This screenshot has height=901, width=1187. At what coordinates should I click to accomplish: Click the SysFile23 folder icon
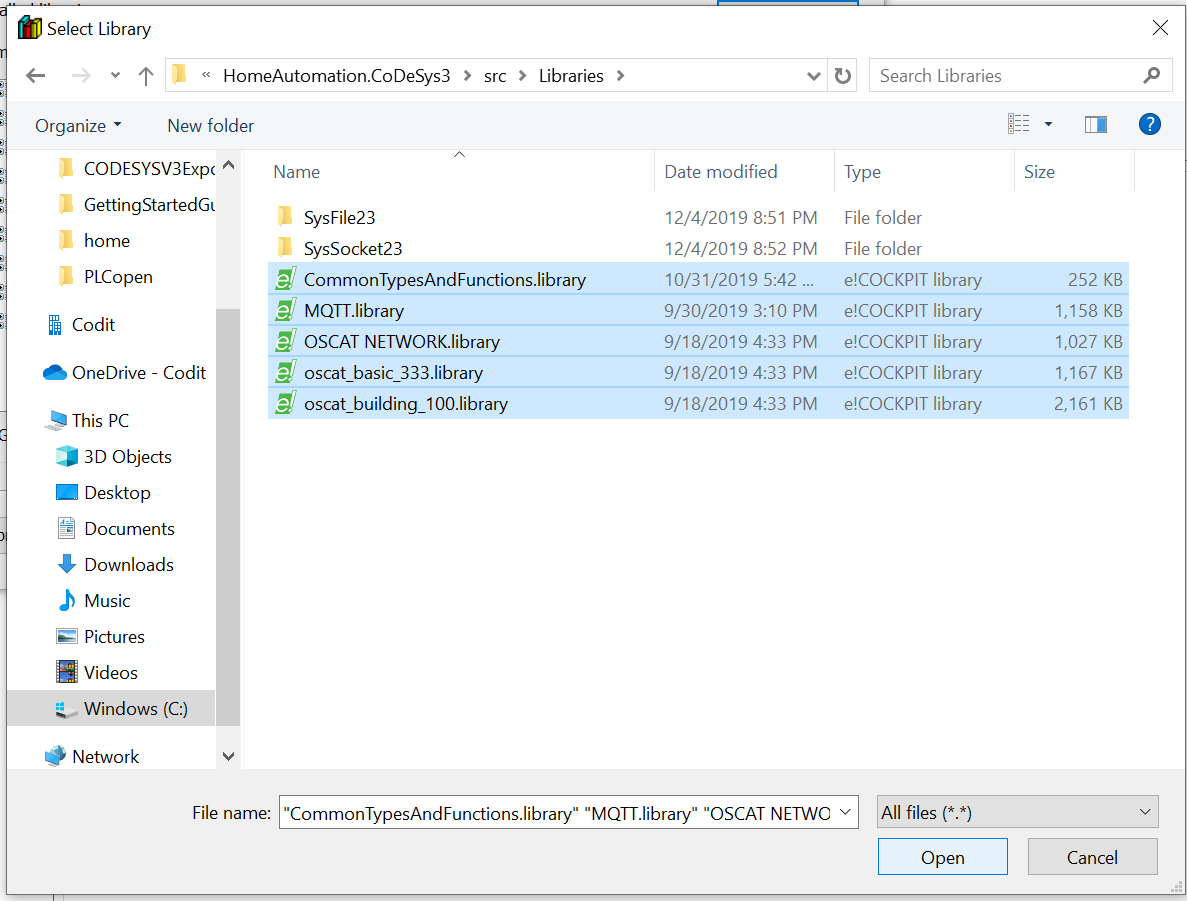[x=285, y=217]
